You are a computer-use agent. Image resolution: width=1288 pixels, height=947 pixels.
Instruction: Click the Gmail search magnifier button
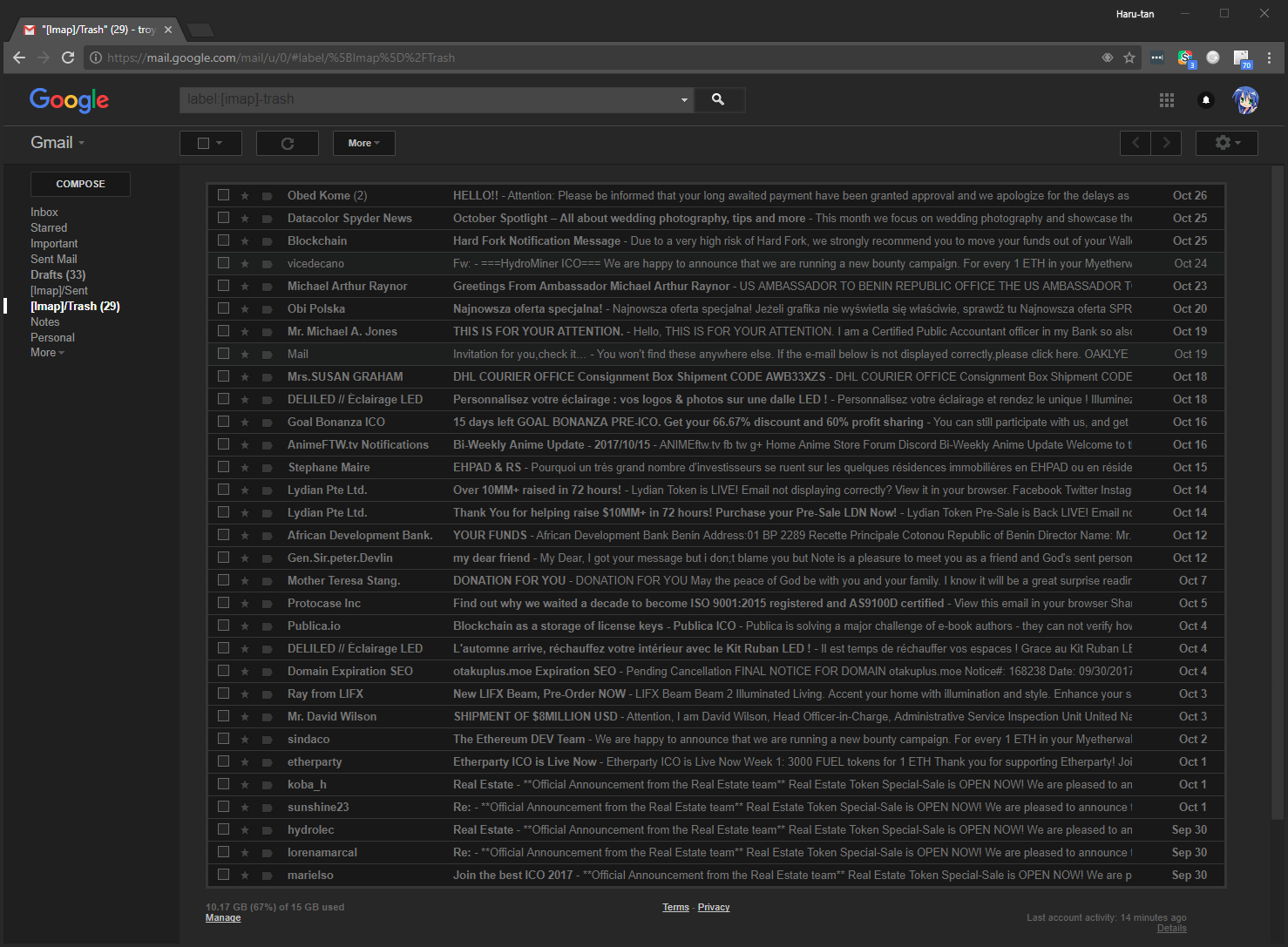(719, 99)
